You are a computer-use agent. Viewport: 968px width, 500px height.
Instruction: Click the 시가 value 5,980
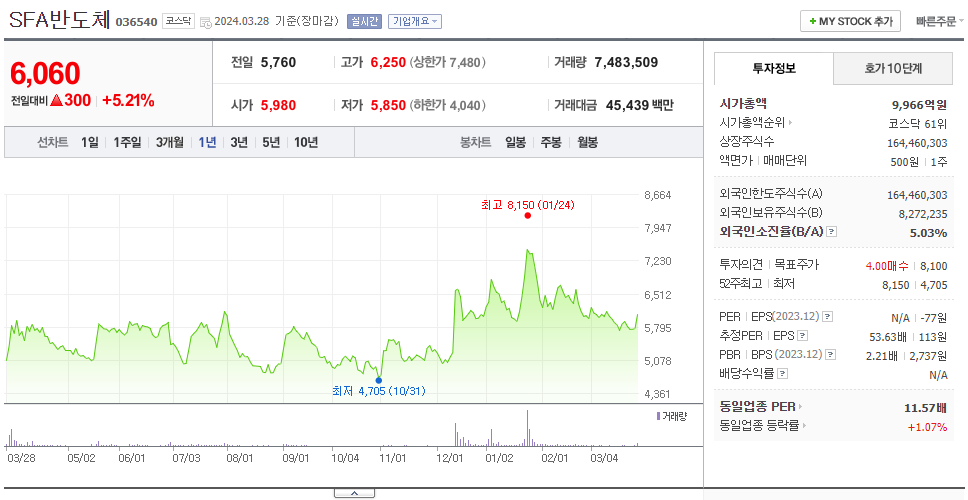pyautogui.click(x=278, y=106)
